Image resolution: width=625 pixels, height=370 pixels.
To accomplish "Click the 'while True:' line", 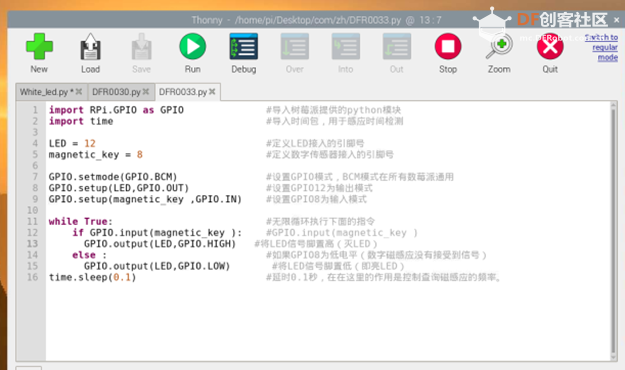I will coord(81,222).
